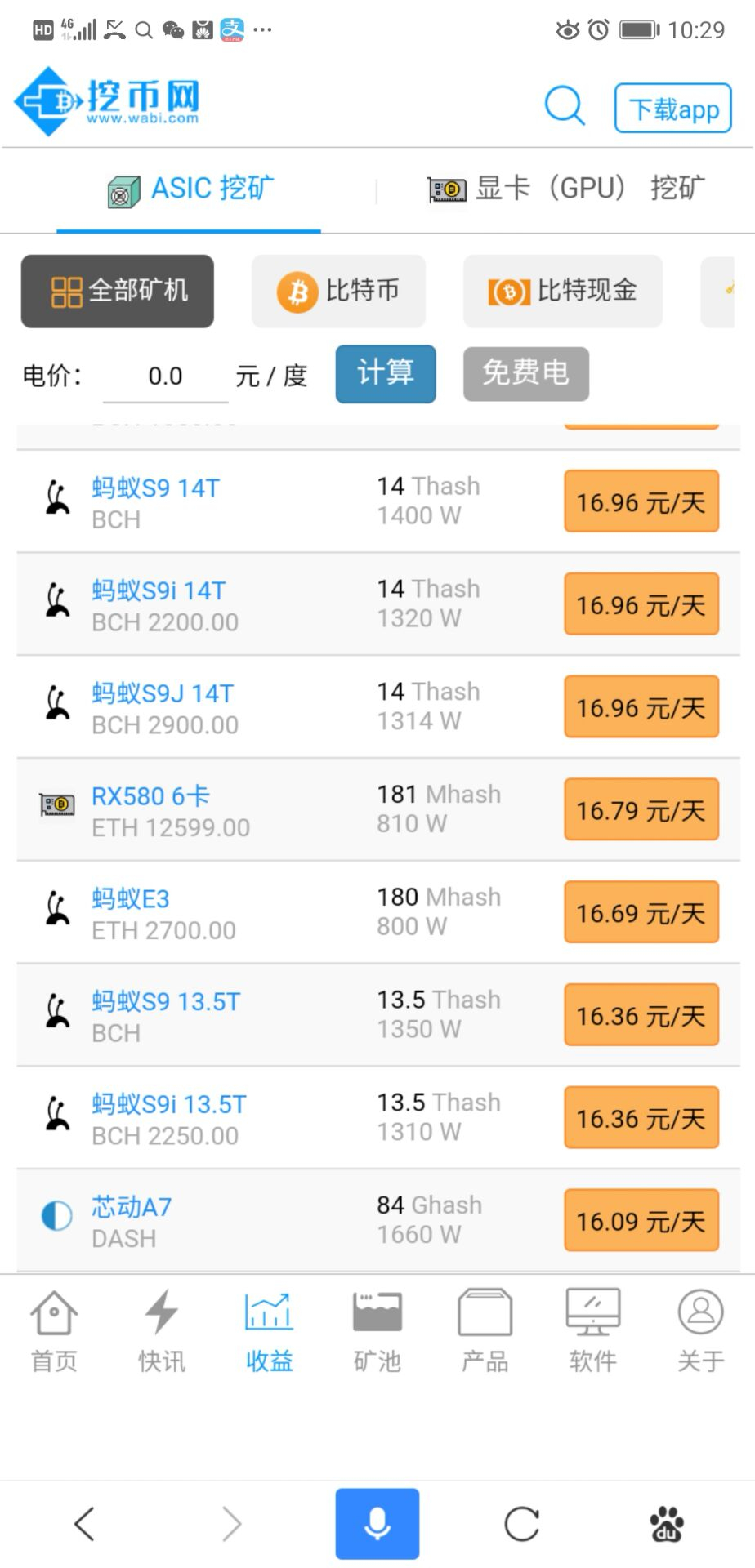Image resolution: width=755 pixels, height=1568 pixels.
Task: Tap the blue microphone voice button
Action: [377, 1524]
